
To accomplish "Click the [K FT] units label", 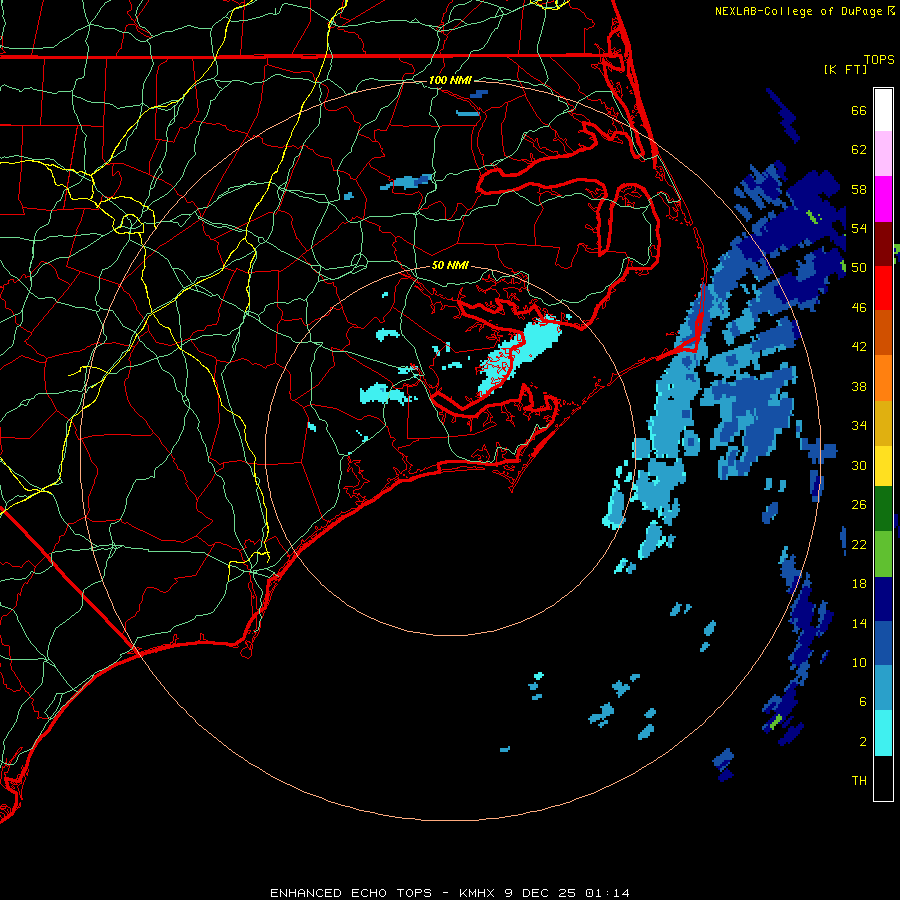I will 845,69.
